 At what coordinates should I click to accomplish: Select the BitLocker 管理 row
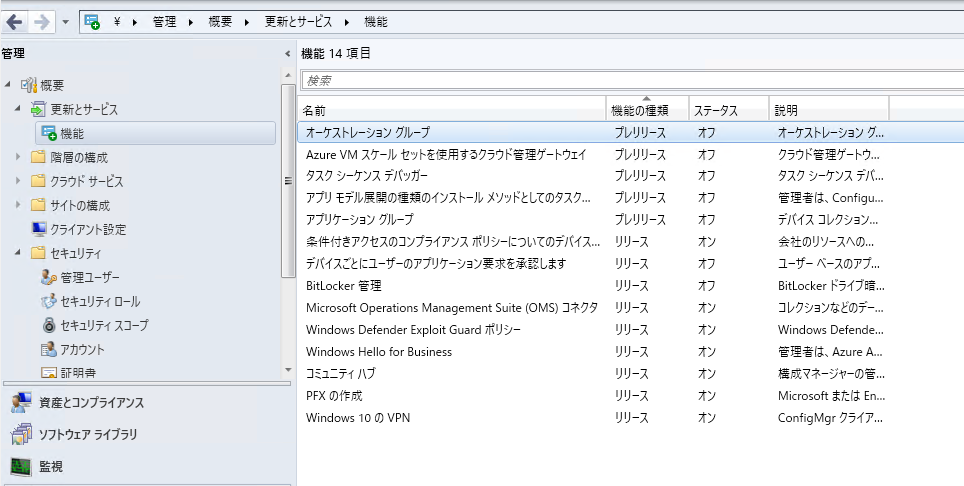[630, 286]
